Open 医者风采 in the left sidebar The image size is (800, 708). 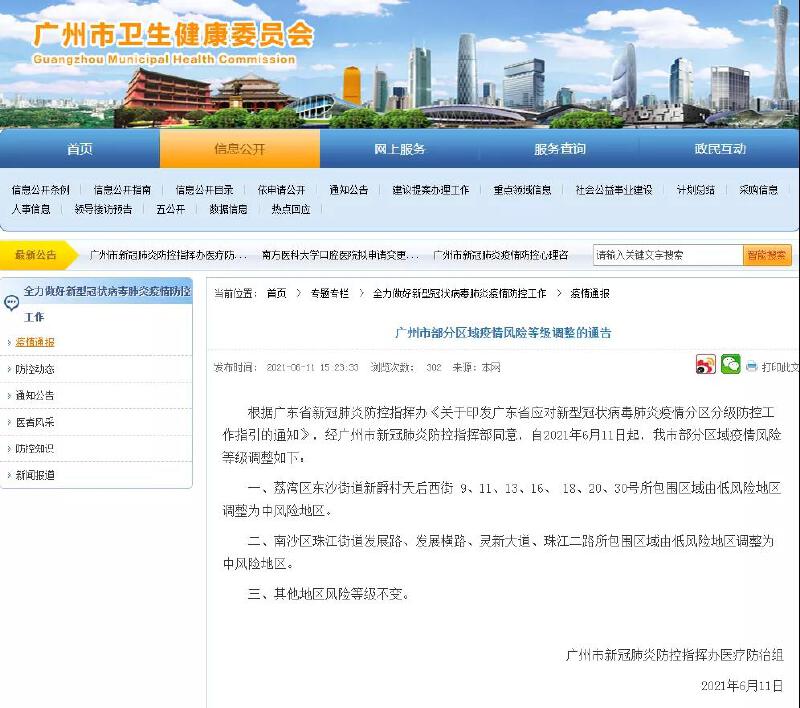click(x=35, y=422)
